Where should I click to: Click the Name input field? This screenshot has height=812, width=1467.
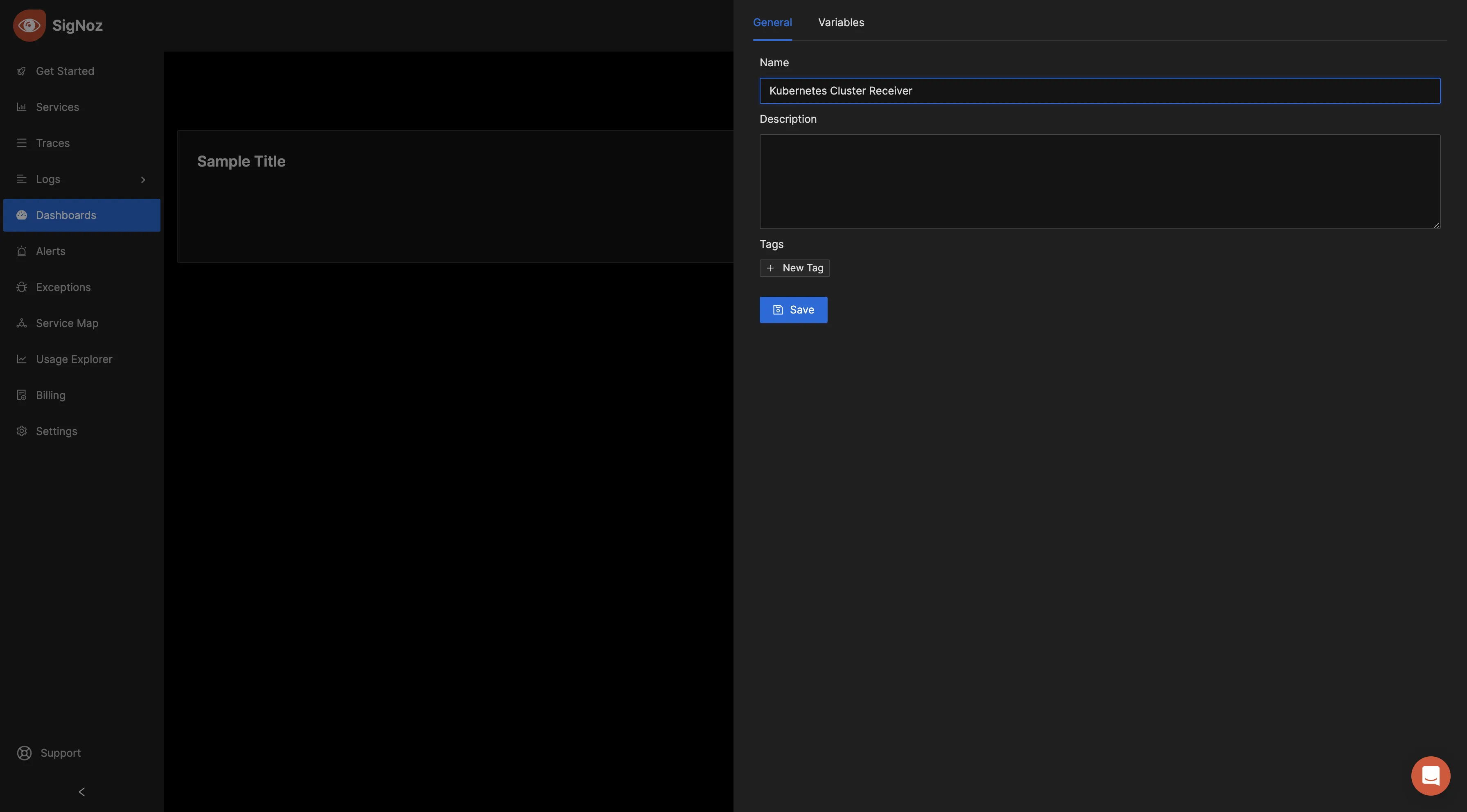[x=1100, y=90]
